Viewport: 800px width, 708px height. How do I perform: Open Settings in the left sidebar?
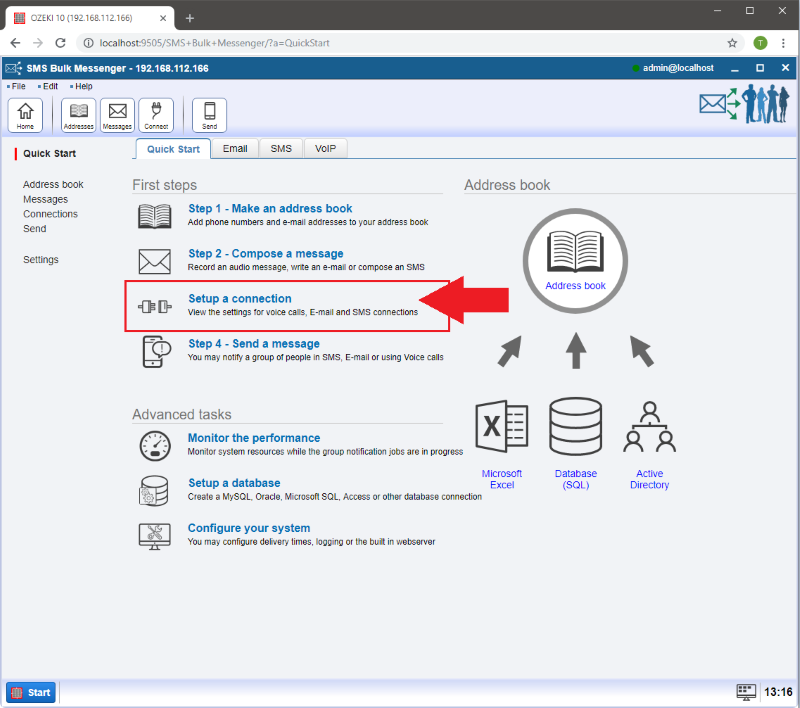(41, 260)
